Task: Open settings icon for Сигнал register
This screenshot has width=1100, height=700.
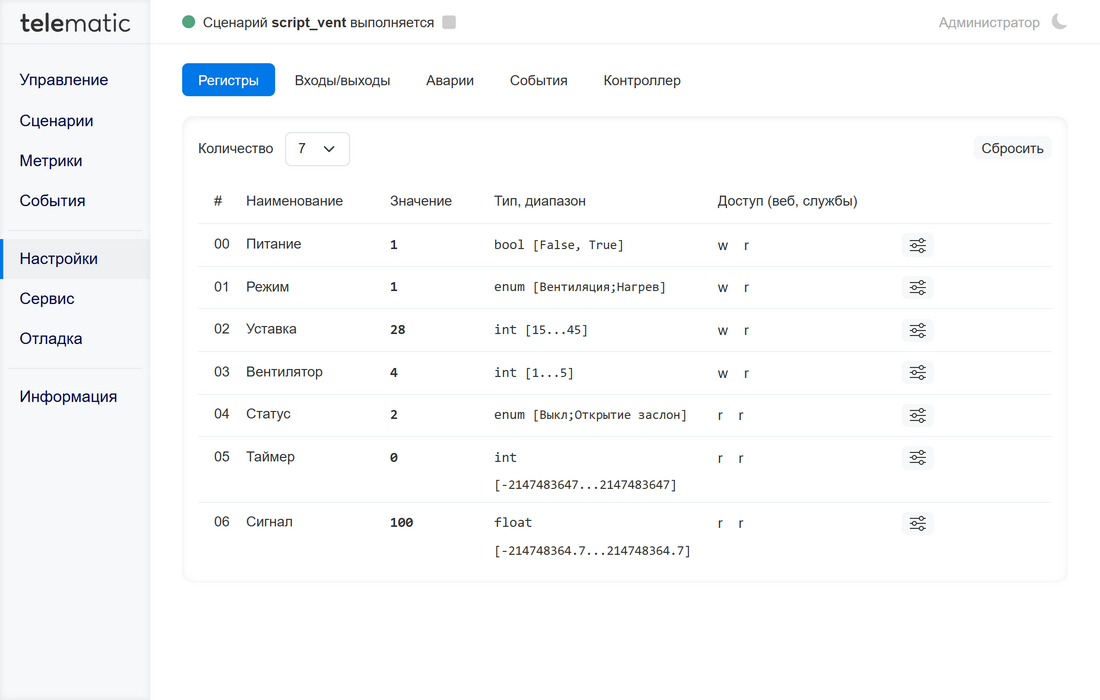Action: pos(917,523)
